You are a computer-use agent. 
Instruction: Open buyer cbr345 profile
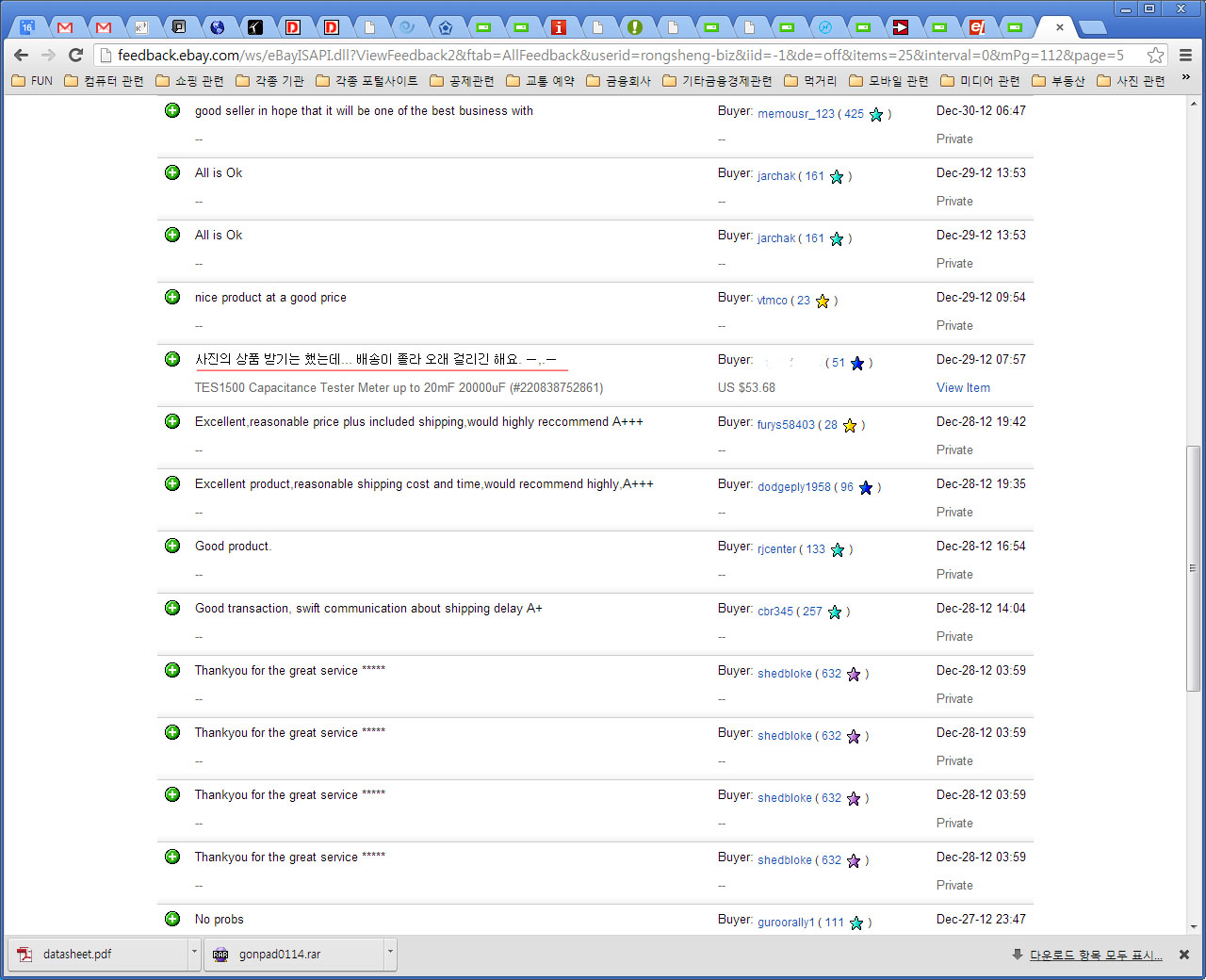pyautogui.click(x=775, y=612)
